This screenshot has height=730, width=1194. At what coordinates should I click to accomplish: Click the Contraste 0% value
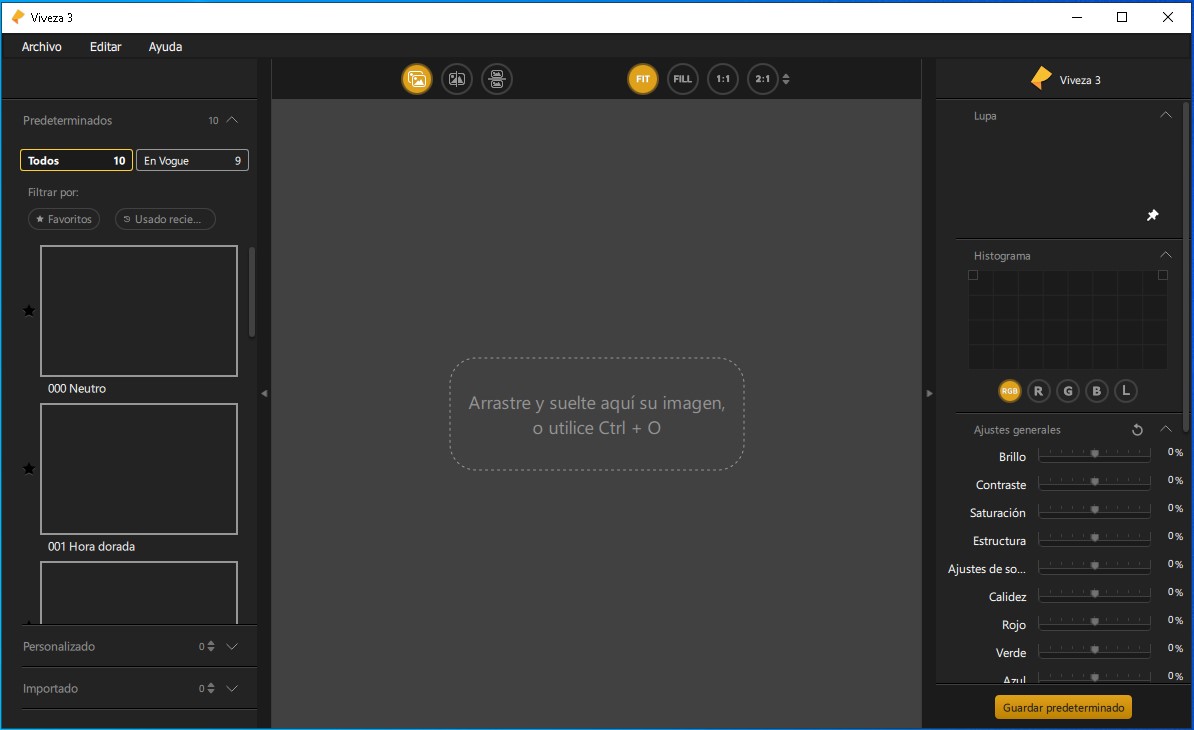pos(1175,480)
